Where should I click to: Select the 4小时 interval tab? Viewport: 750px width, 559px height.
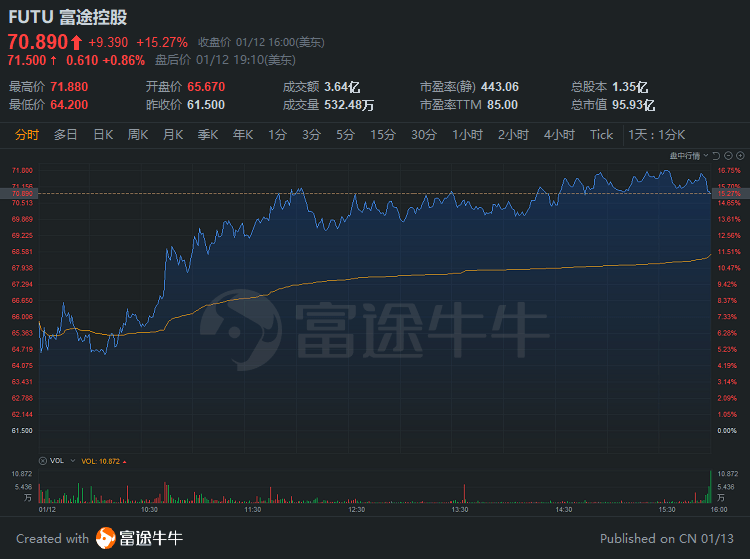559,135
